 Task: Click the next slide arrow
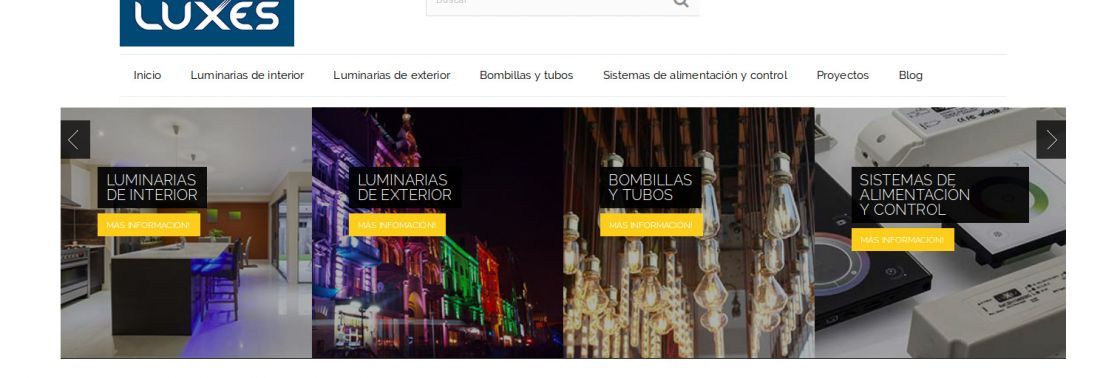[1051, 140]
